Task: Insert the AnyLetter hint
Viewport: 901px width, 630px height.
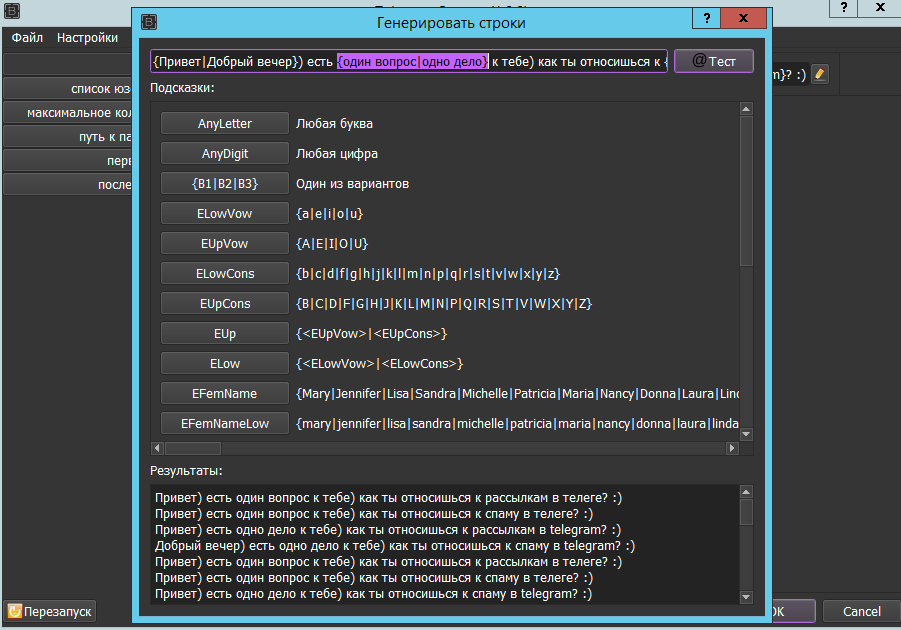Action: click(x=225, y=124)
